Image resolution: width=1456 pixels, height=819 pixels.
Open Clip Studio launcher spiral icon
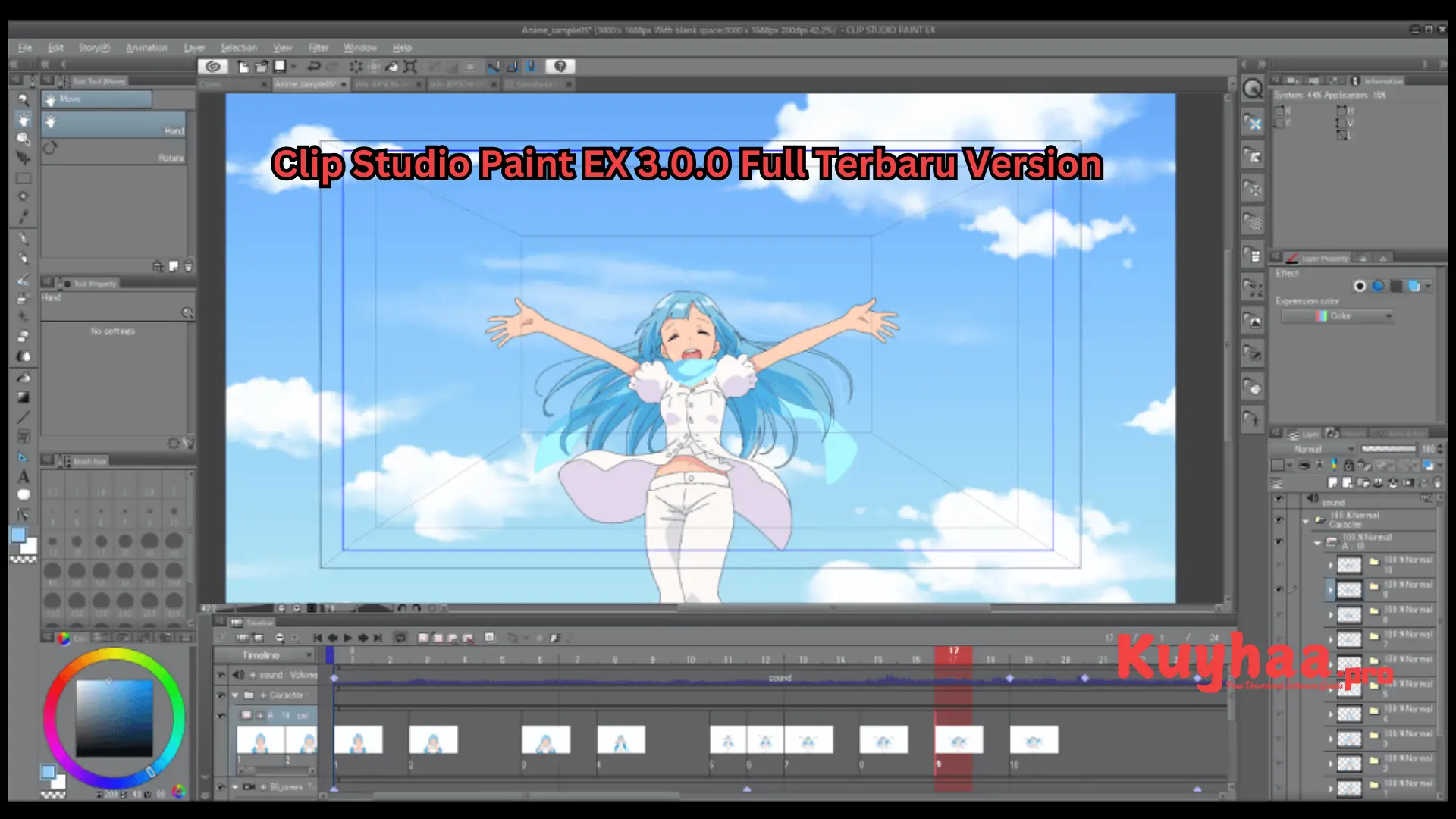coord(213,67)
